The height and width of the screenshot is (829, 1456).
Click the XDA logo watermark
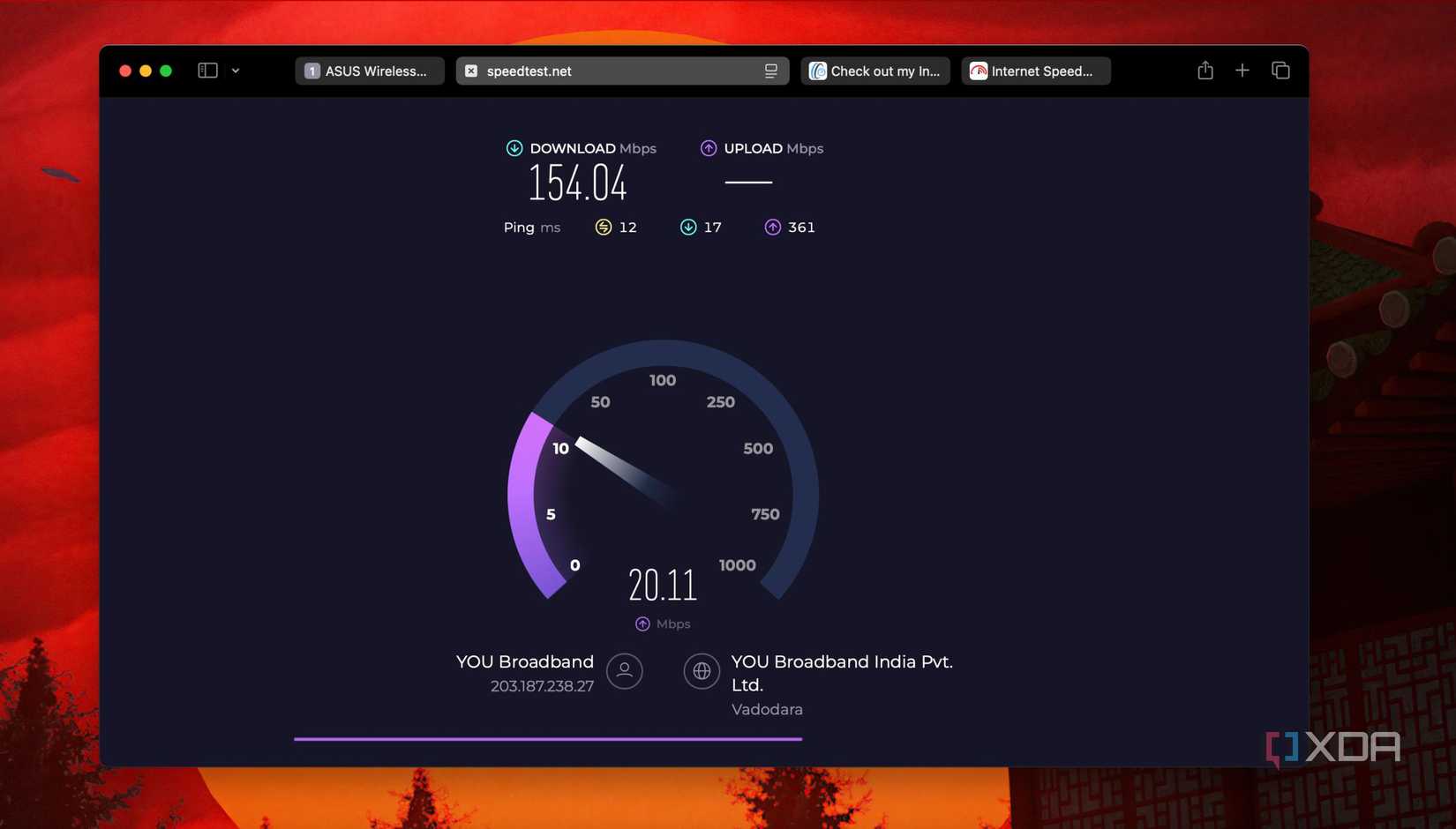pyautogui.click(x=1335, y=748)
